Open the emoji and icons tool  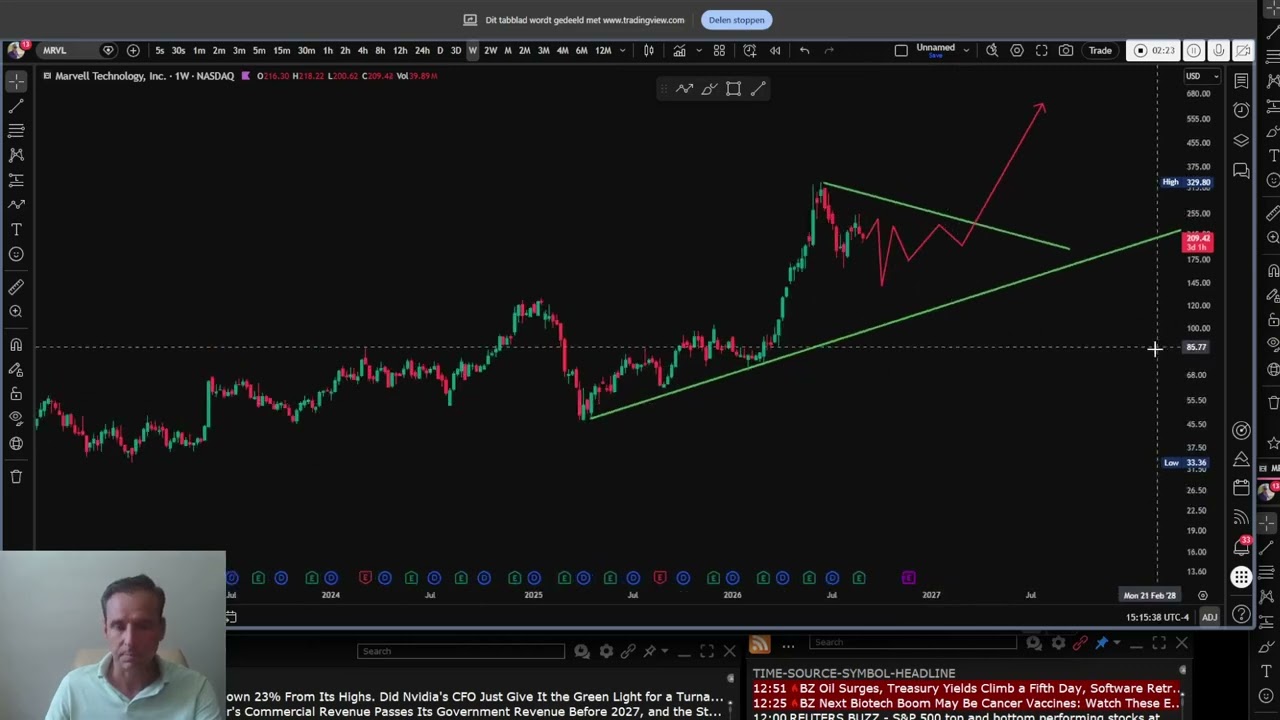coord(16,254)
